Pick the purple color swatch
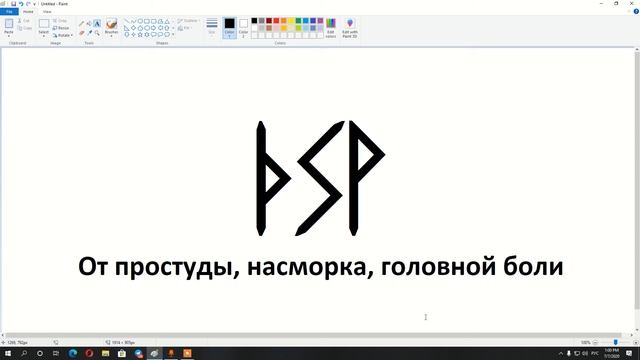Screen dimensions: 640x360 point(320,20)
